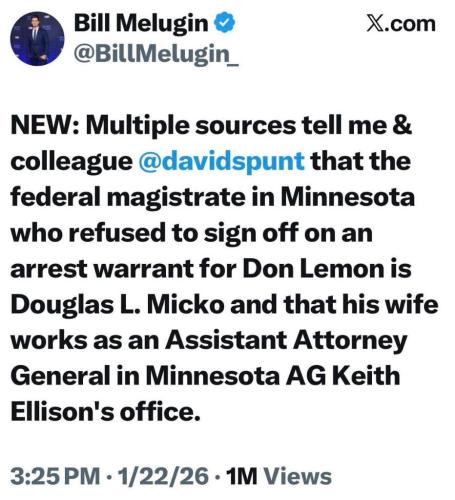The height and width of the screenshot is (500, 455).
Task: Click the name Douglas L. Micko
Action: 118,305
